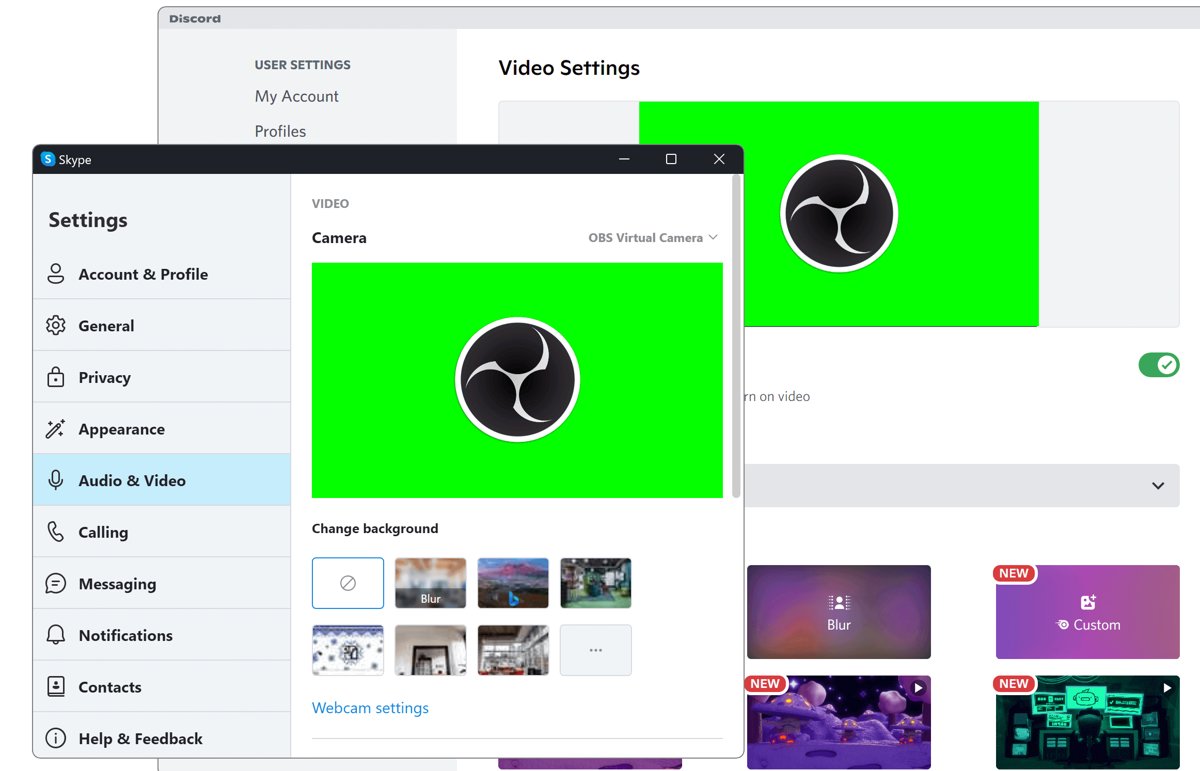Open General settings in Skype
This screenshot has width=1200, height=771.
162,326
